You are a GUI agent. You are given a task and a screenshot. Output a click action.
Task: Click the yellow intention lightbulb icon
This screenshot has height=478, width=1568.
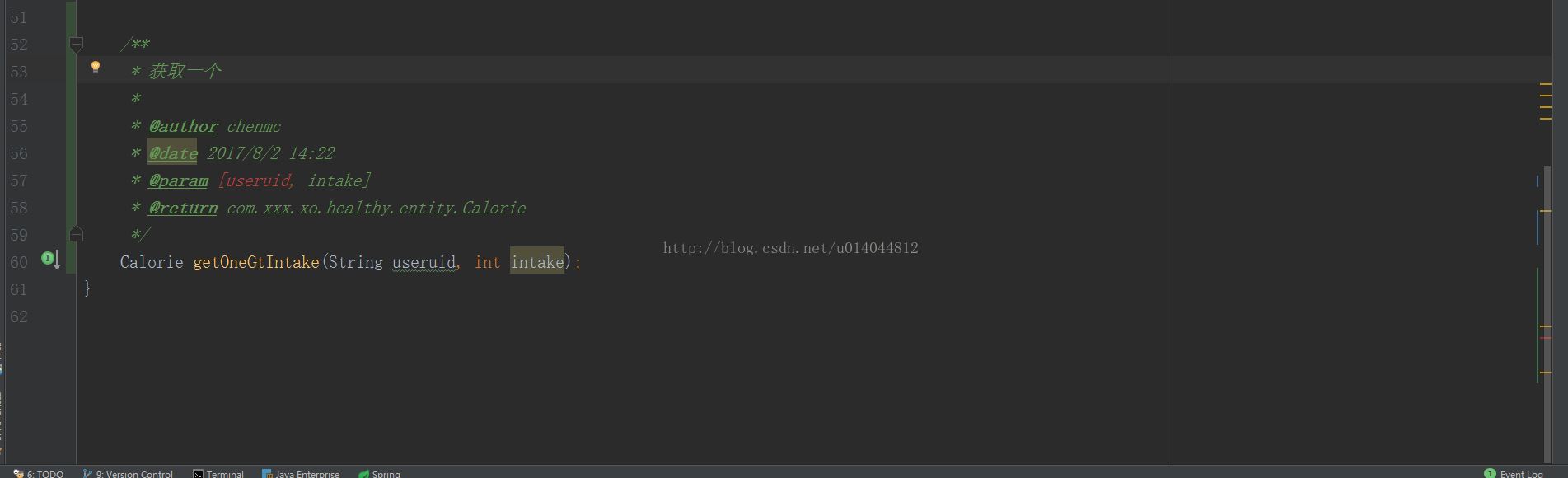[96, 67]
